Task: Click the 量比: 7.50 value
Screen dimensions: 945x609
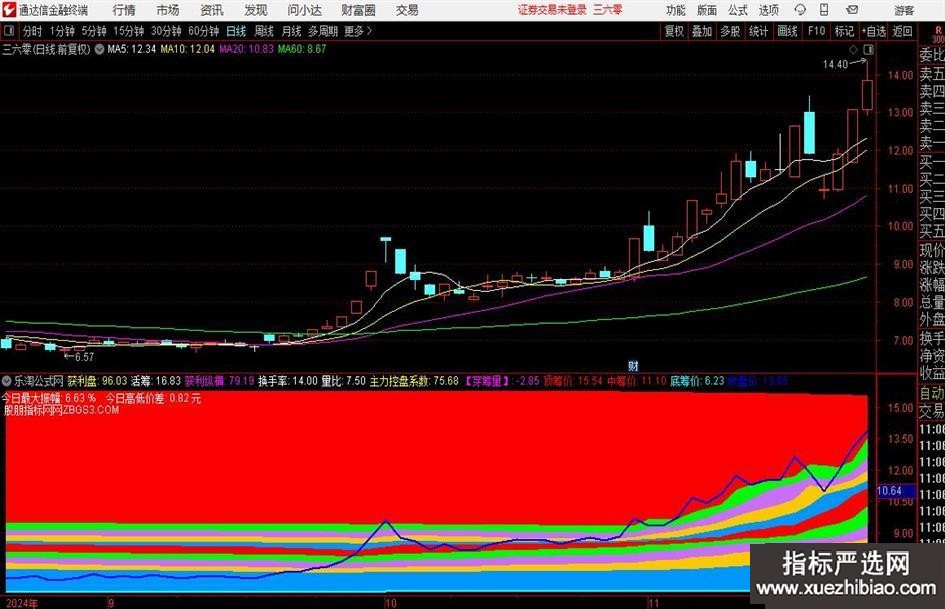Action: click(x=344, y=381)
